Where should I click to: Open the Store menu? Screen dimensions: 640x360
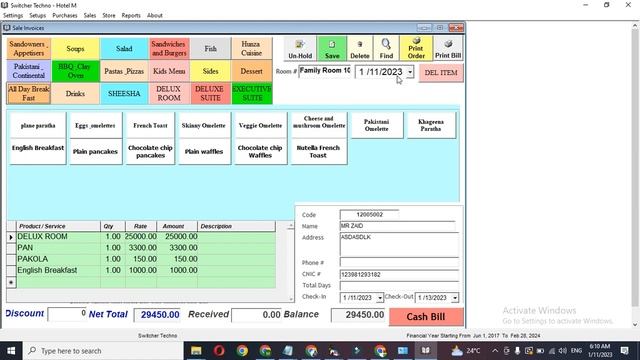(109, 16)
